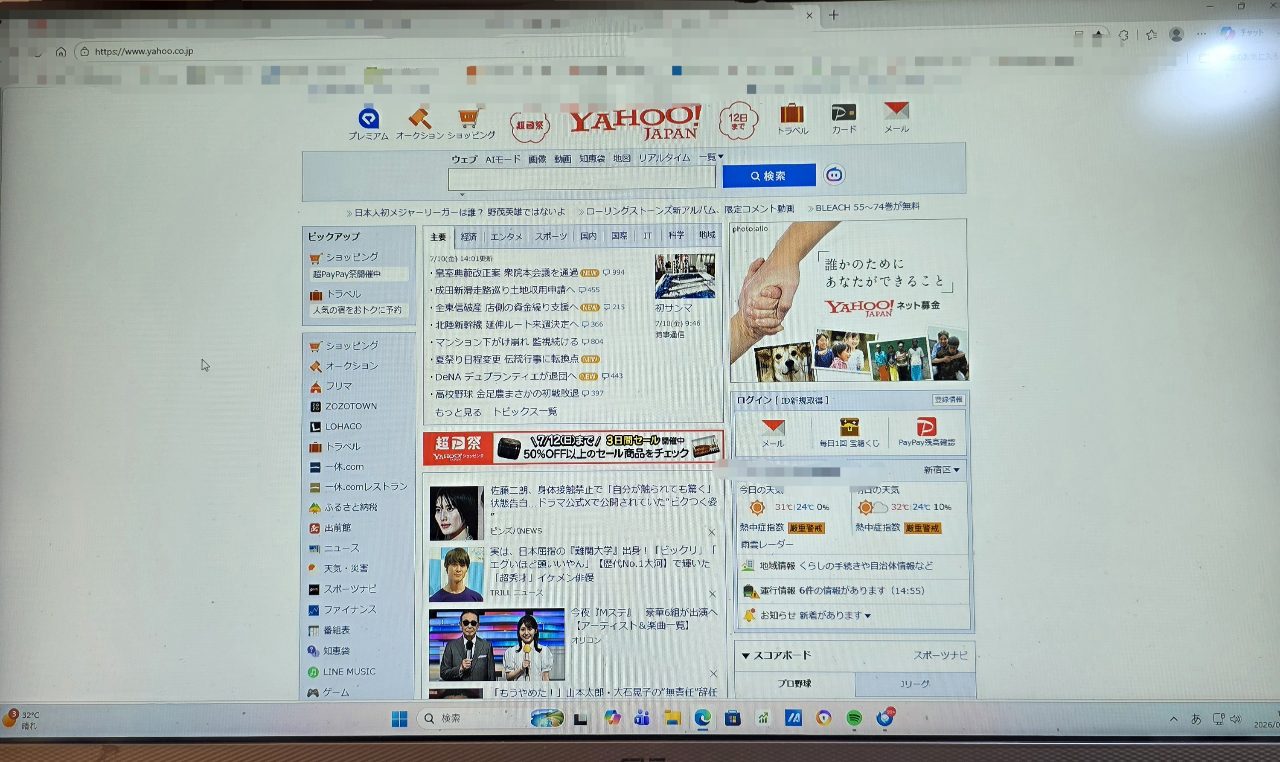
Task: Open the トピックス一覧 link
Action: (525, 411)
